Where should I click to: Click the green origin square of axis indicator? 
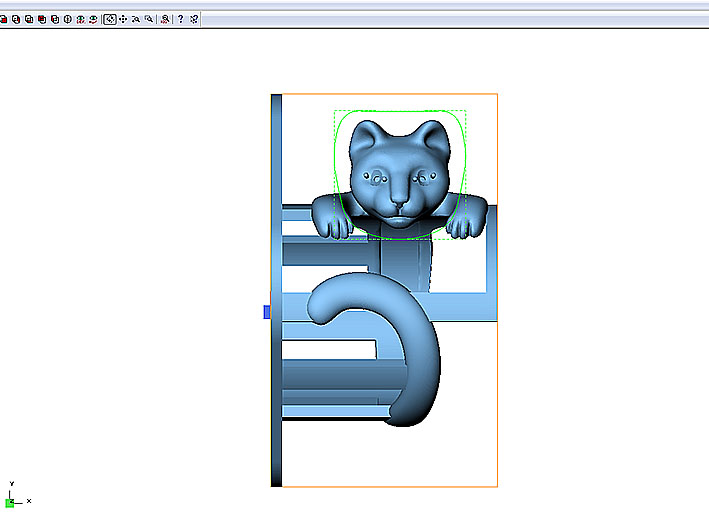[10, 502]
